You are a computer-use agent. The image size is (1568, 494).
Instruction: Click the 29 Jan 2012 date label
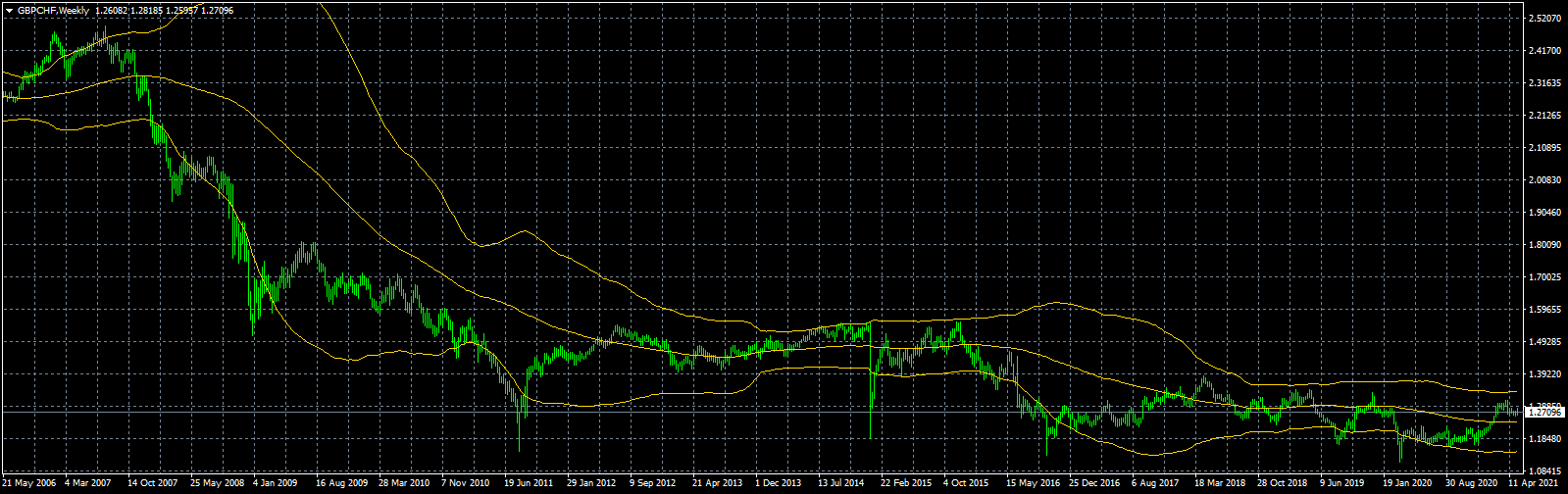pos(591,483)
